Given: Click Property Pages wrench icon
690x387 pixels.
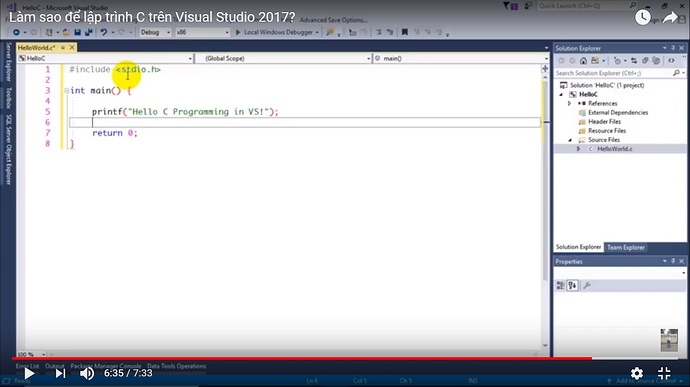Looking at the screenshot, I should 587,286.
